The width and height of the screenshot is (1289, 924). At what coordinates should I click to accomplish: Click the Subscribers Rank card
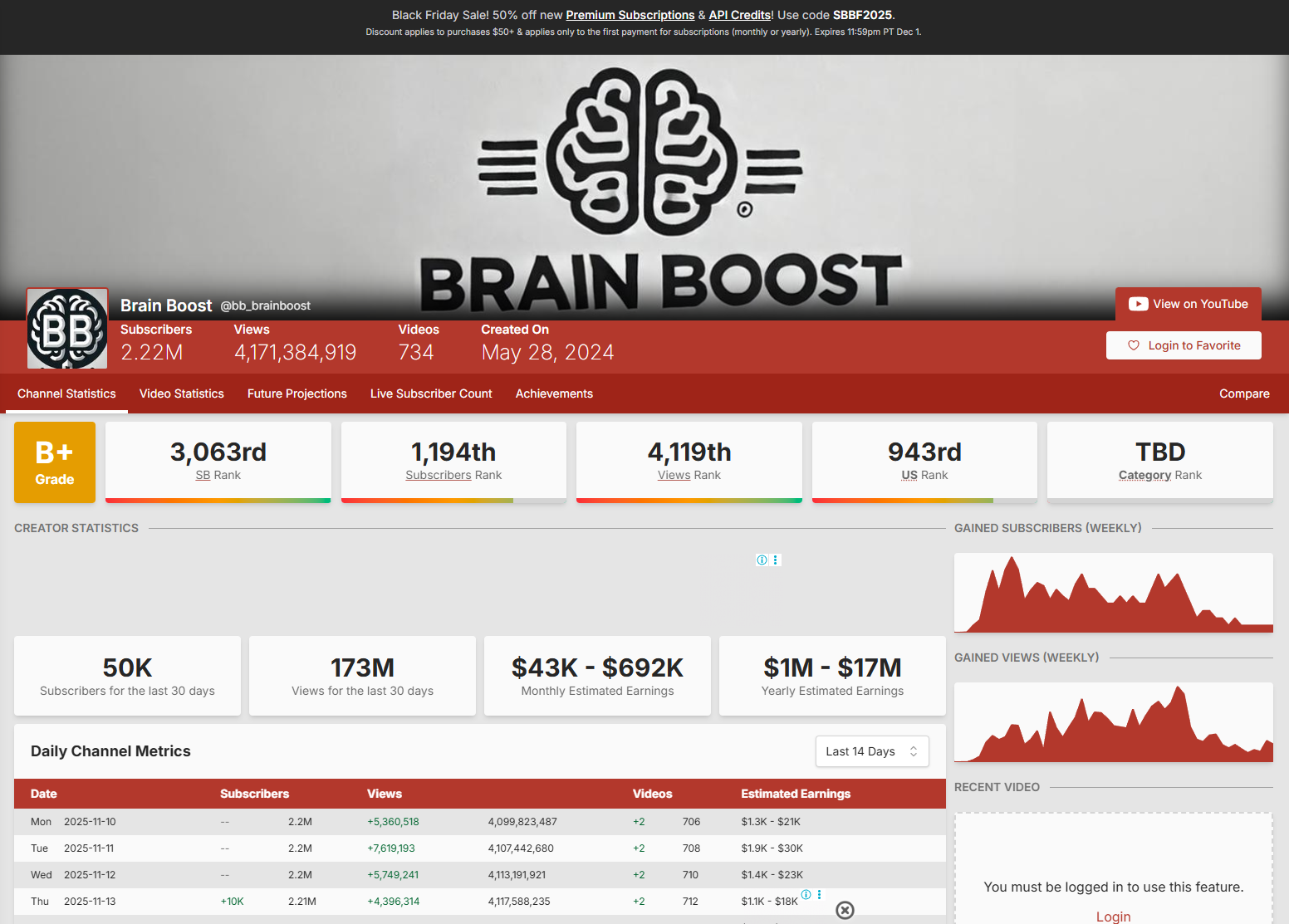pyautogui.click(x=453, y=462)
